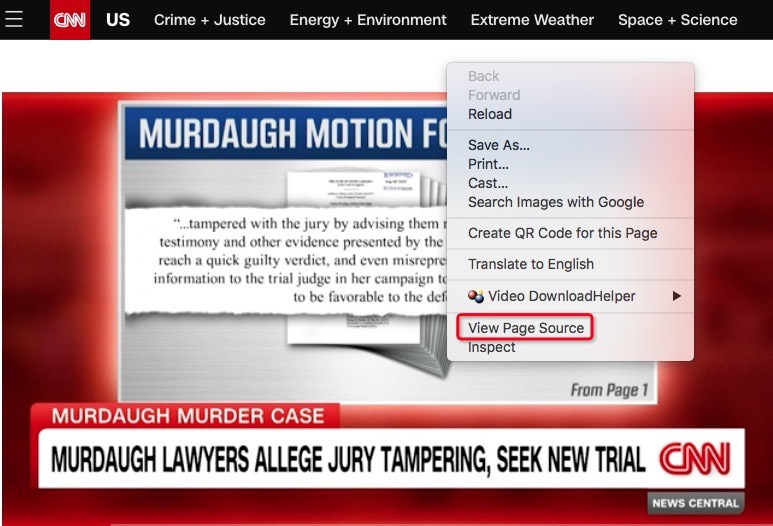Click the Murdaugh jury tampering video thumbnail
The height and width of the screenshot is (526, 773).
coord(250,300)
